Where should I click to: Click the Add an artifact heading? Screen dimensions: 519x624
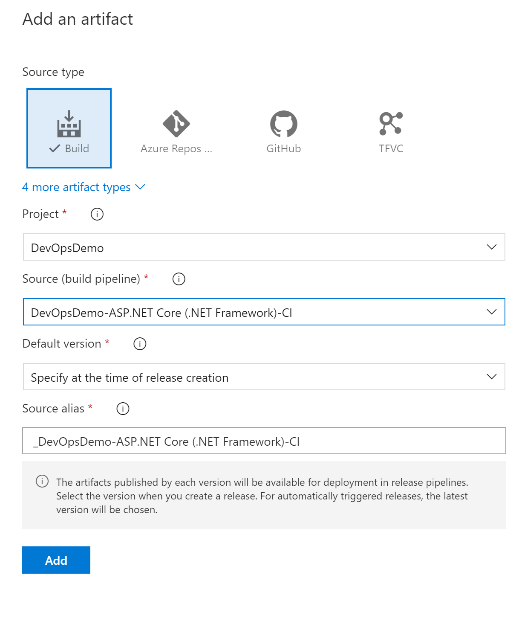pos(78,19)
